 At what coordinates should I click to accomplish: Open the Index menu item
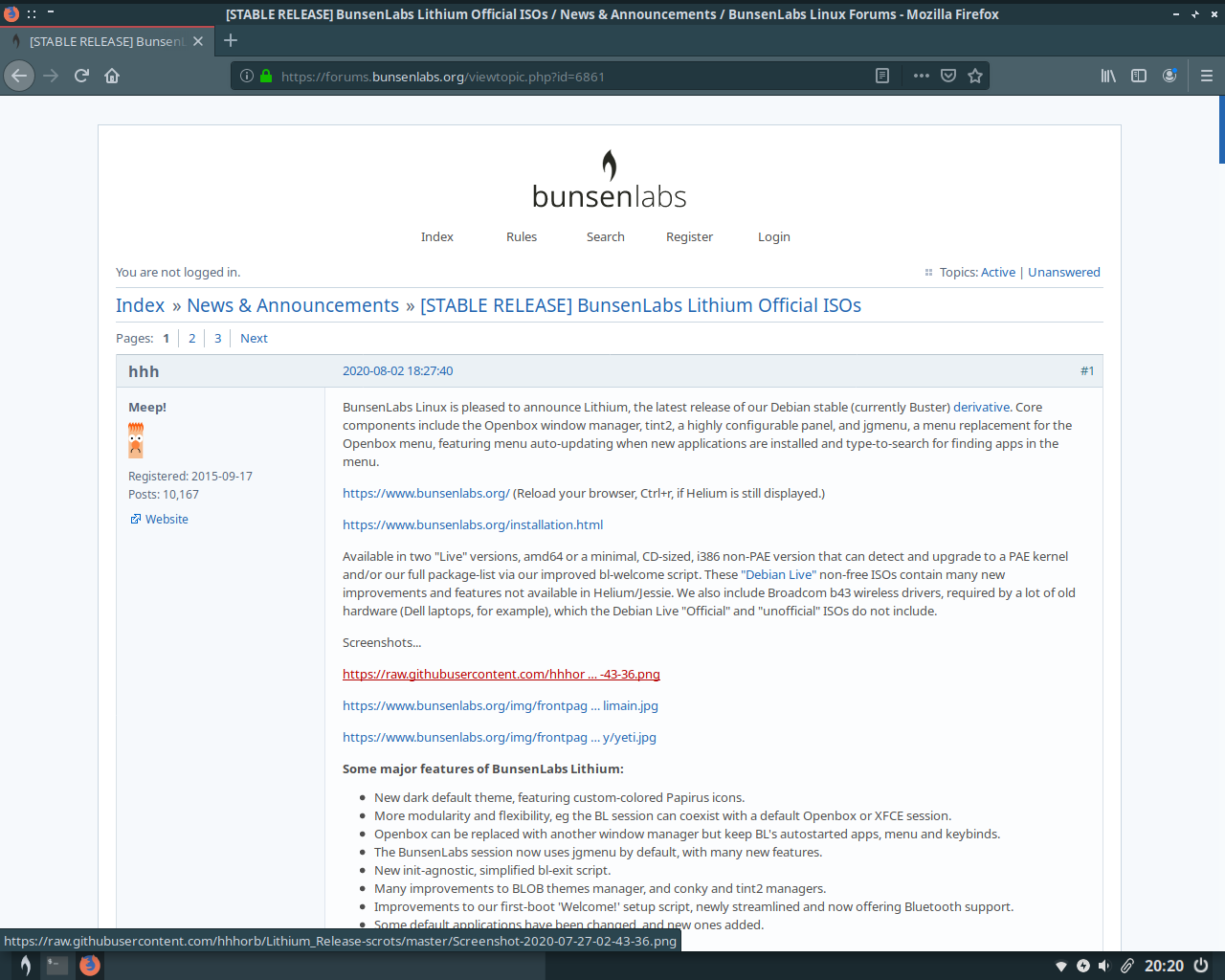(x=437, y=236)
